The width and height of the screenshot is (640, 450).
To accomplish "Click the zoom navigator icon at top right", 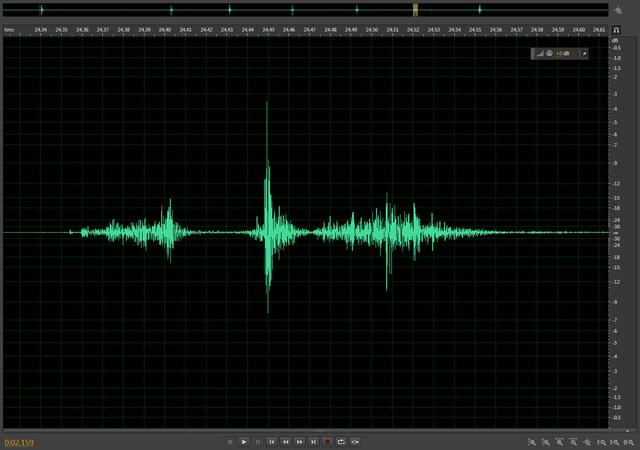I will pyautogui.click(x=619, y=10).
